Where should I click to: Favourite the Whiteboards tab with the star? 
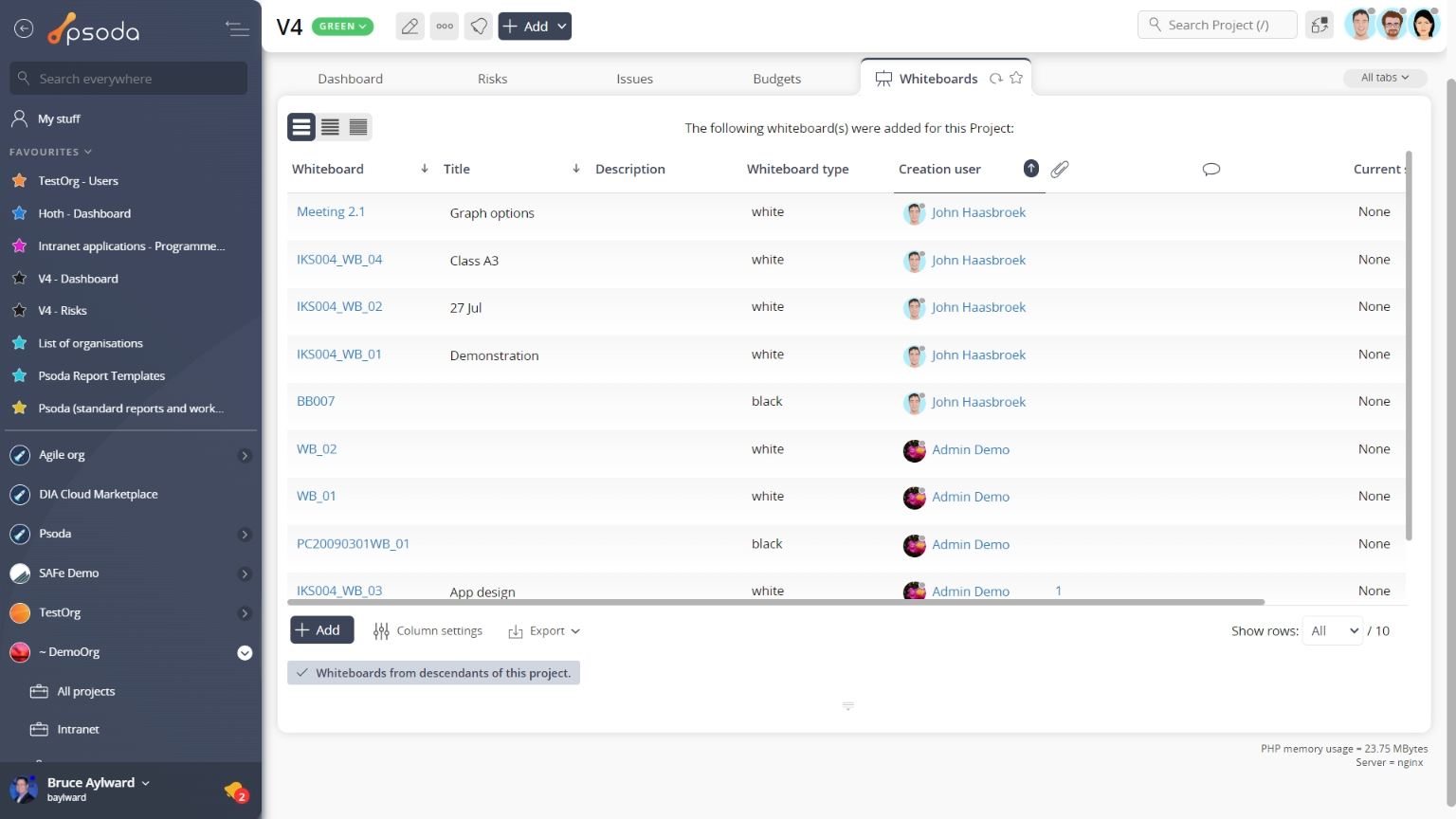[x=1016, y=78]
